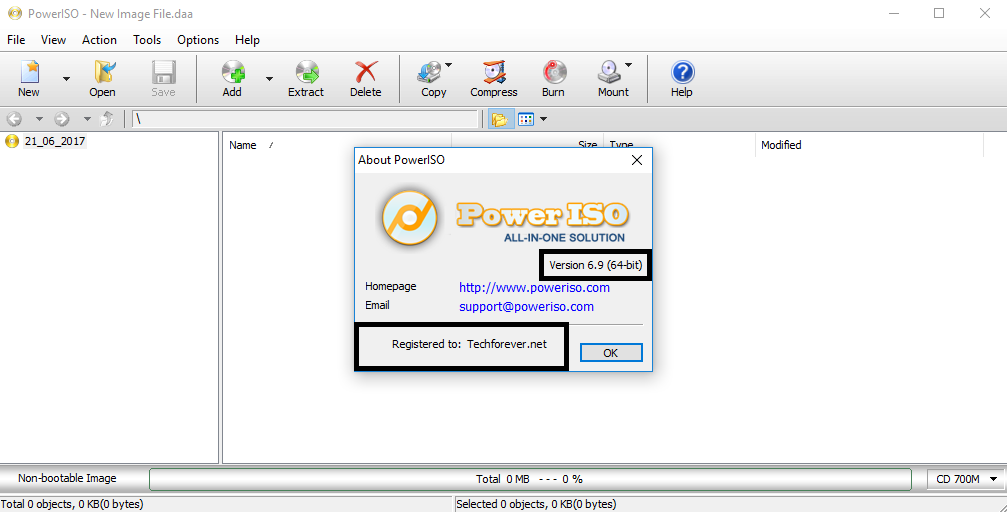1007x512 pixels.
Task: Click OK in About PowerISO dialog
Action: 611,353
